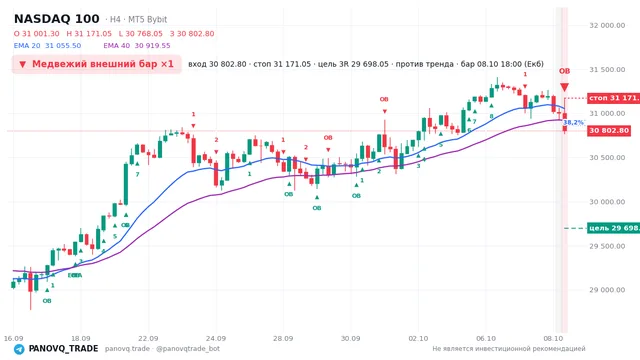The width and height of the screenshot is (640, 360).
Task: Click the 'Не является инвестиционной рекомендацией' disclaimer
Action: point(509,349)
